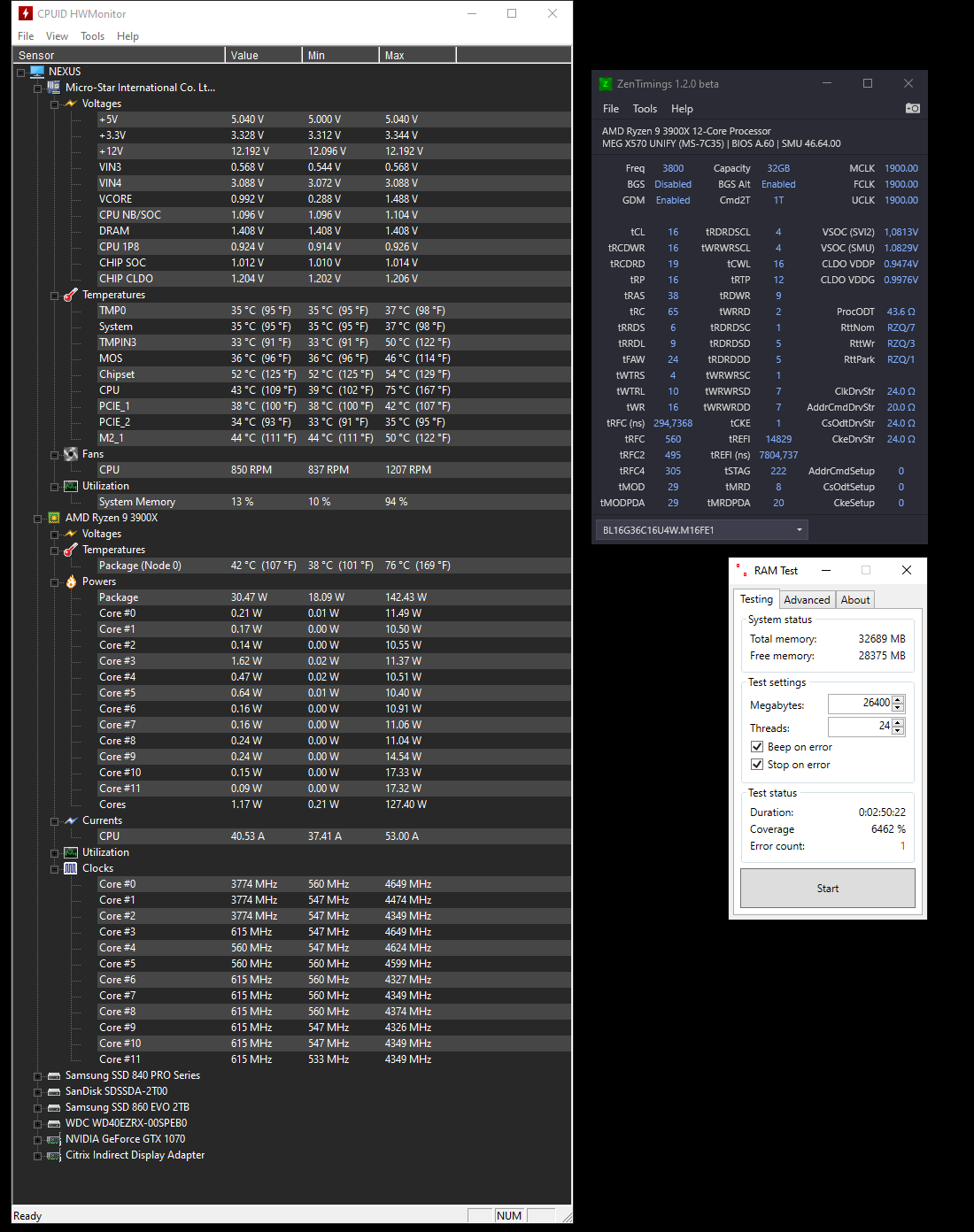Select the System Memory utilization row

coord(334,502)
